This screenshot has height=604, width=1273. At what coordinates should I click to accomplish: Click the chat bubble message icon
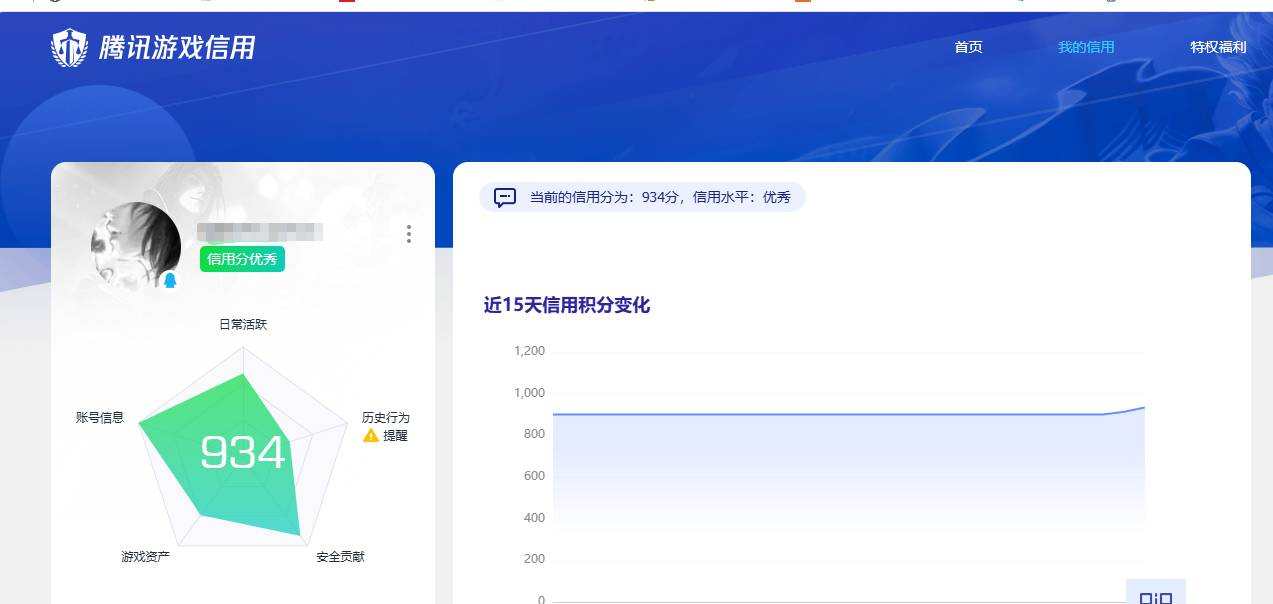click(x=505, y=197)
